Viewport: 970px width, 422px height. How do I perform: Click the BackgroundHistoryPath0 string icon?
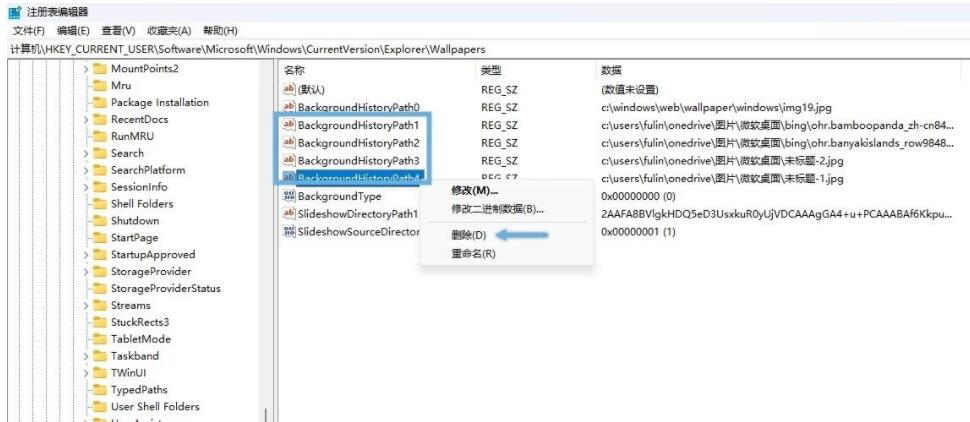(x=289, y=107)
